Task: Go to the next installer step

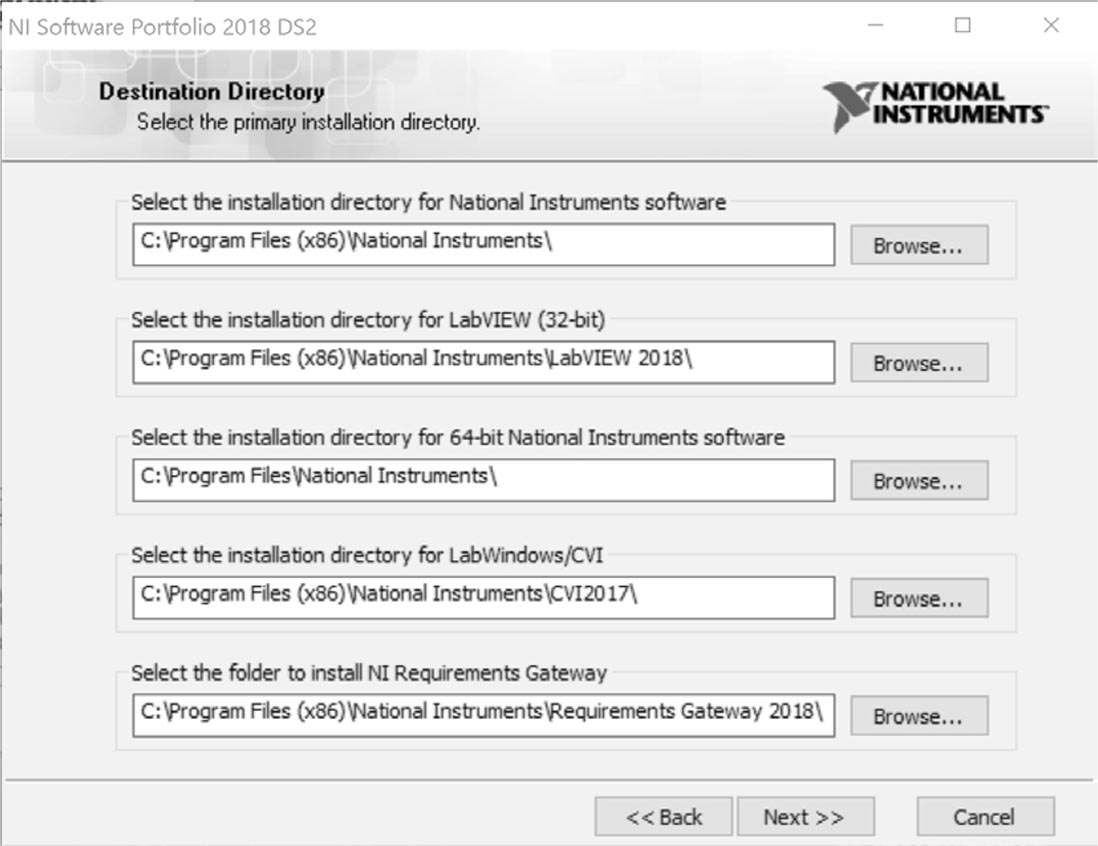Action: tap(805, 817)
